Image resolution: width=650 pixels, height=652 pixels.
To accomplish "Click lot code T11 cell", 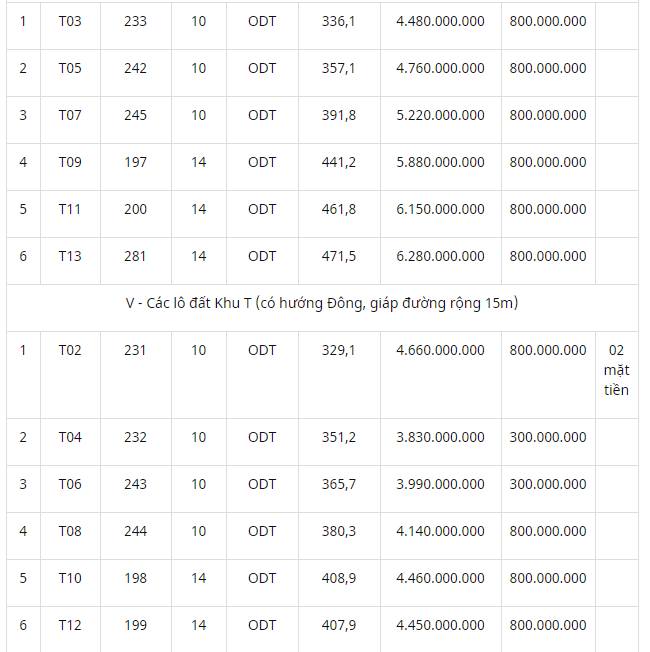I will pos(70,209).
